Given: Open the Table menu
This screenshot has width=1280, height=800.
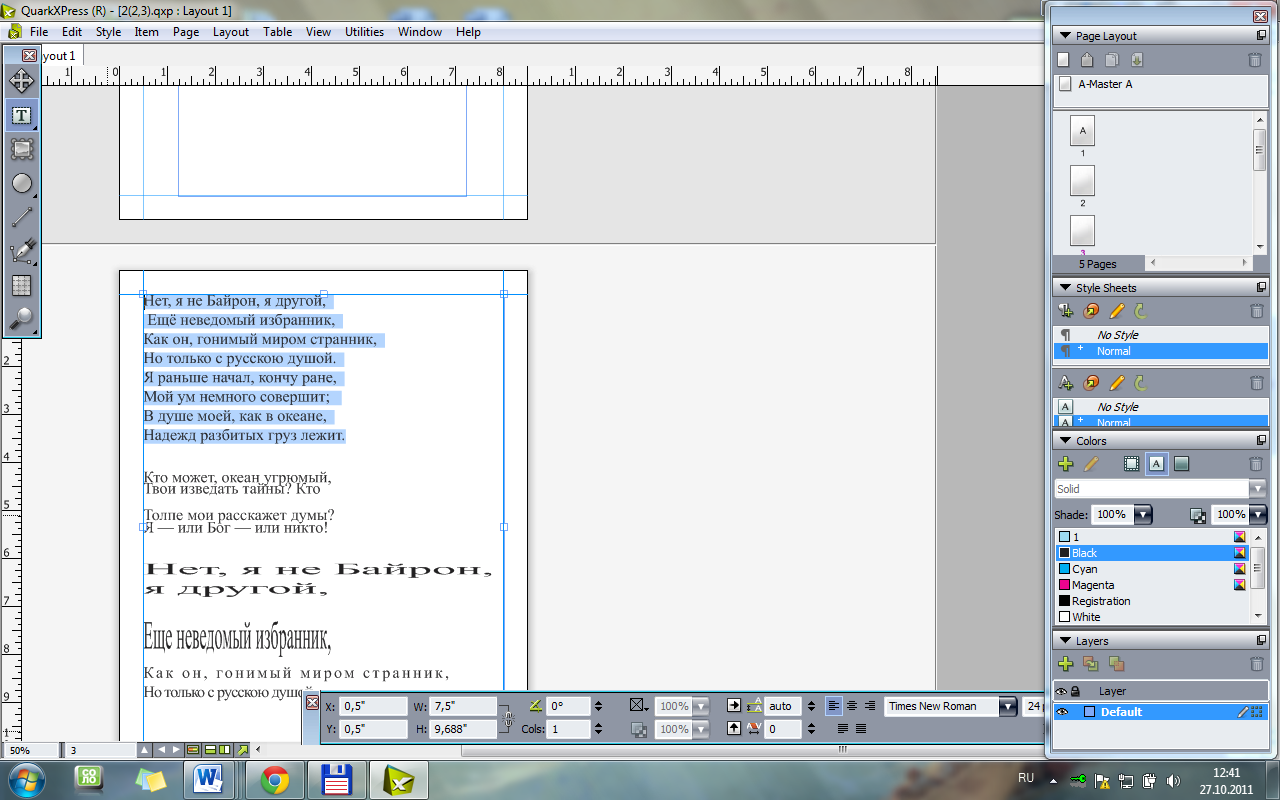Looking at the screenshot, I should pos(278,32).
